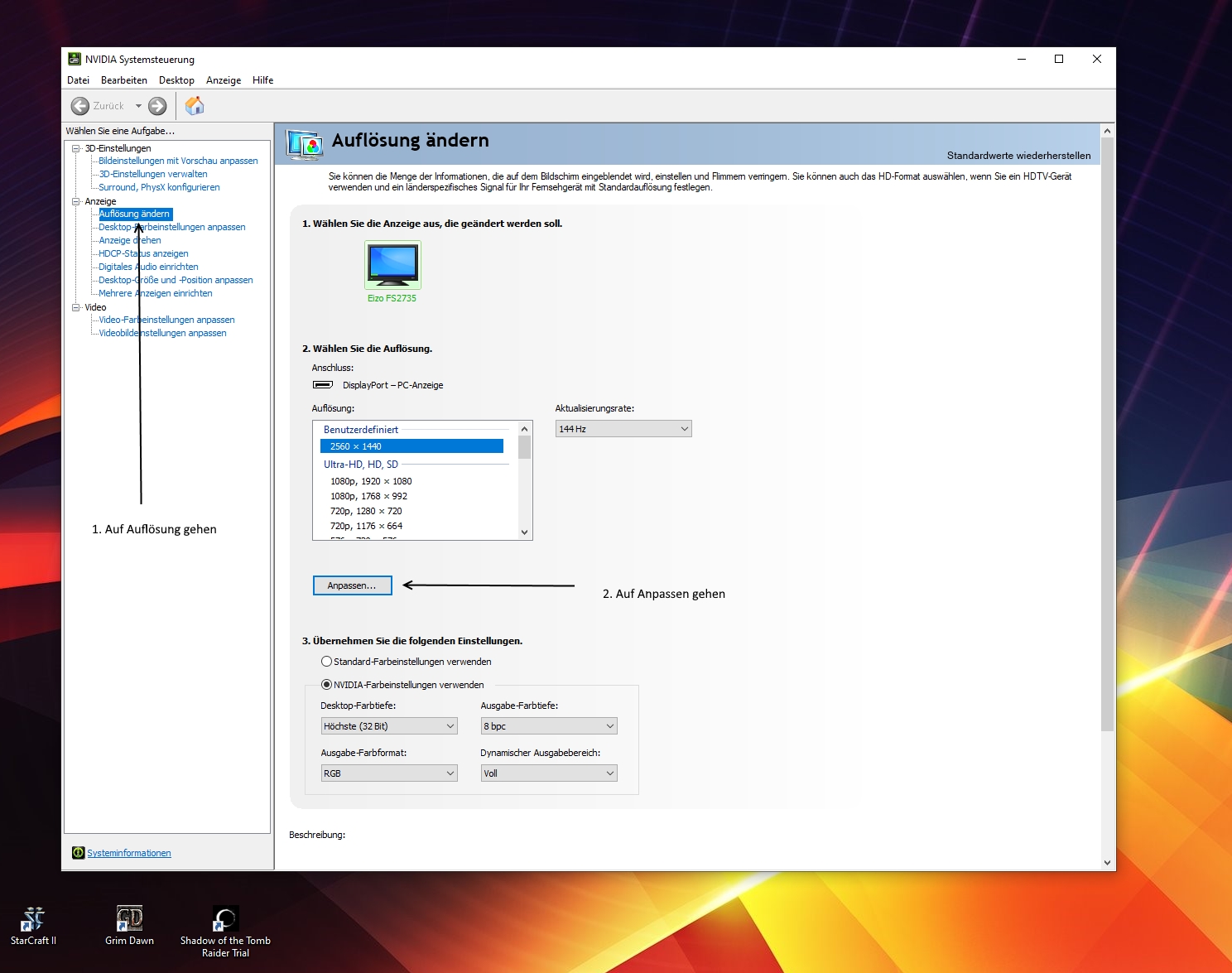Open Digitales Audio einrichten
1232x973 pixels.
point(148,267)
